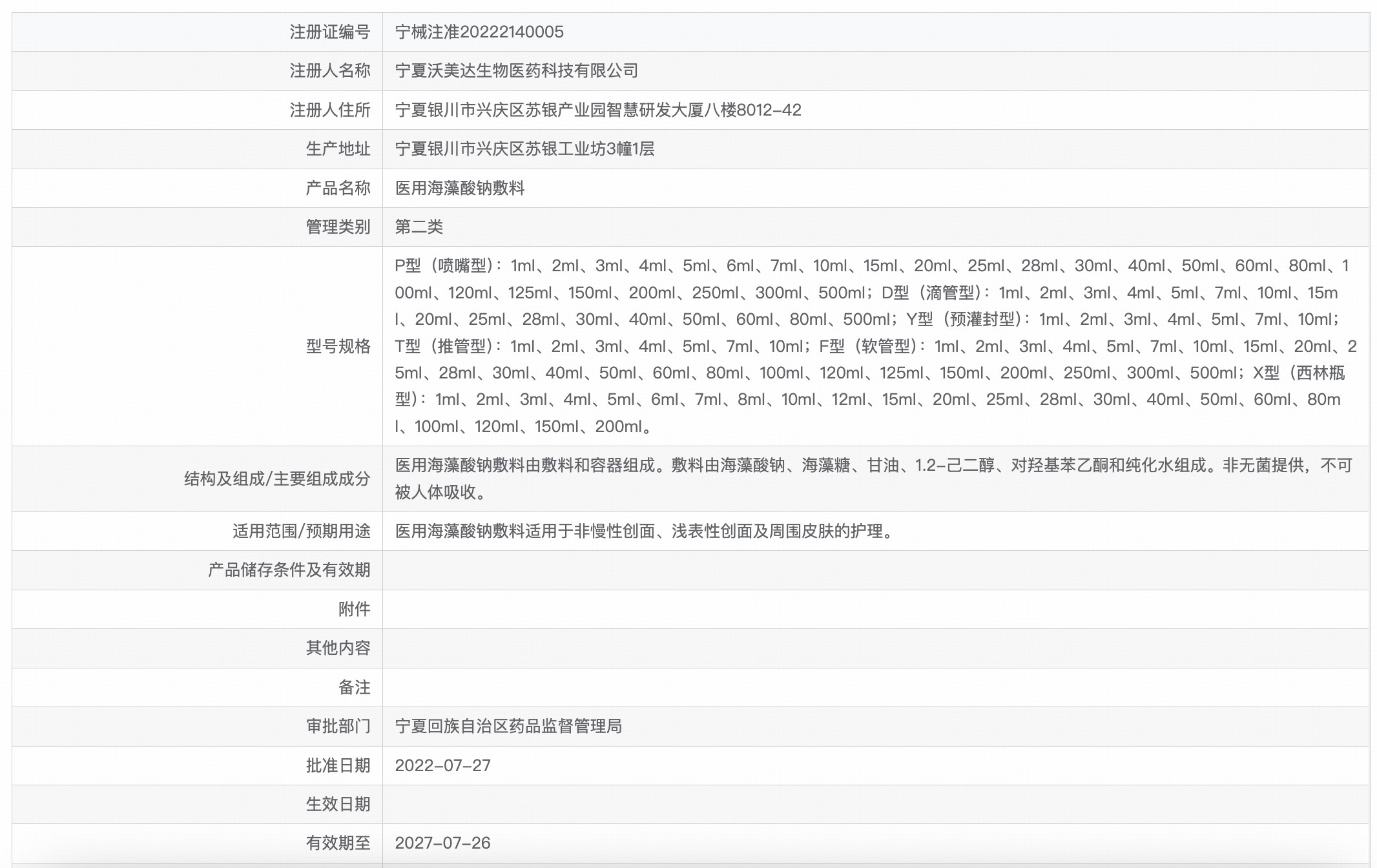Click the 注册人名称 row label
This screenshot has width=1377, height=868.
click(329, 71)
